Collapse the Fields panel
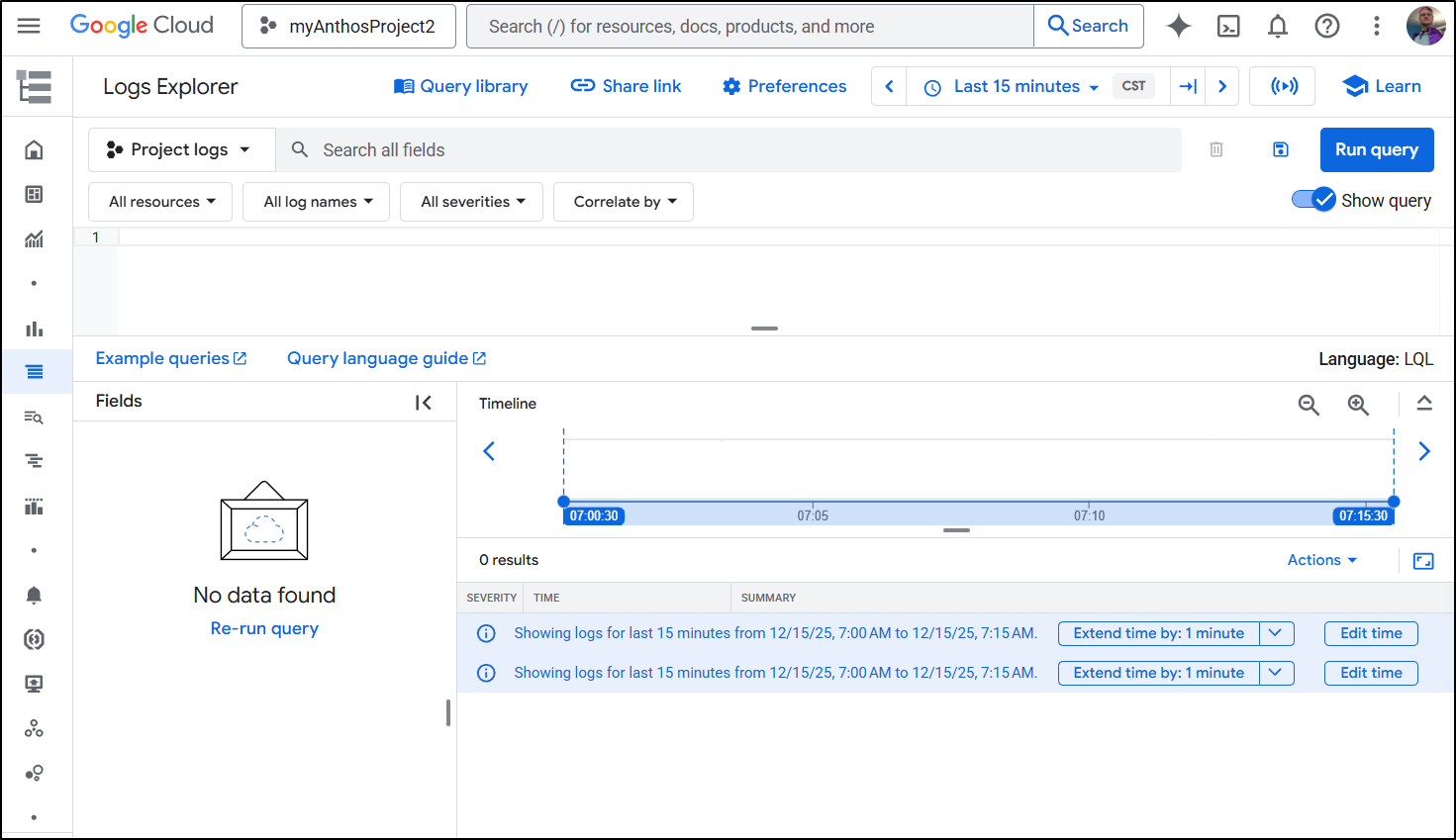Image resolution: width=1456 pixels, height=840 pixels. [x=424, y=402]
